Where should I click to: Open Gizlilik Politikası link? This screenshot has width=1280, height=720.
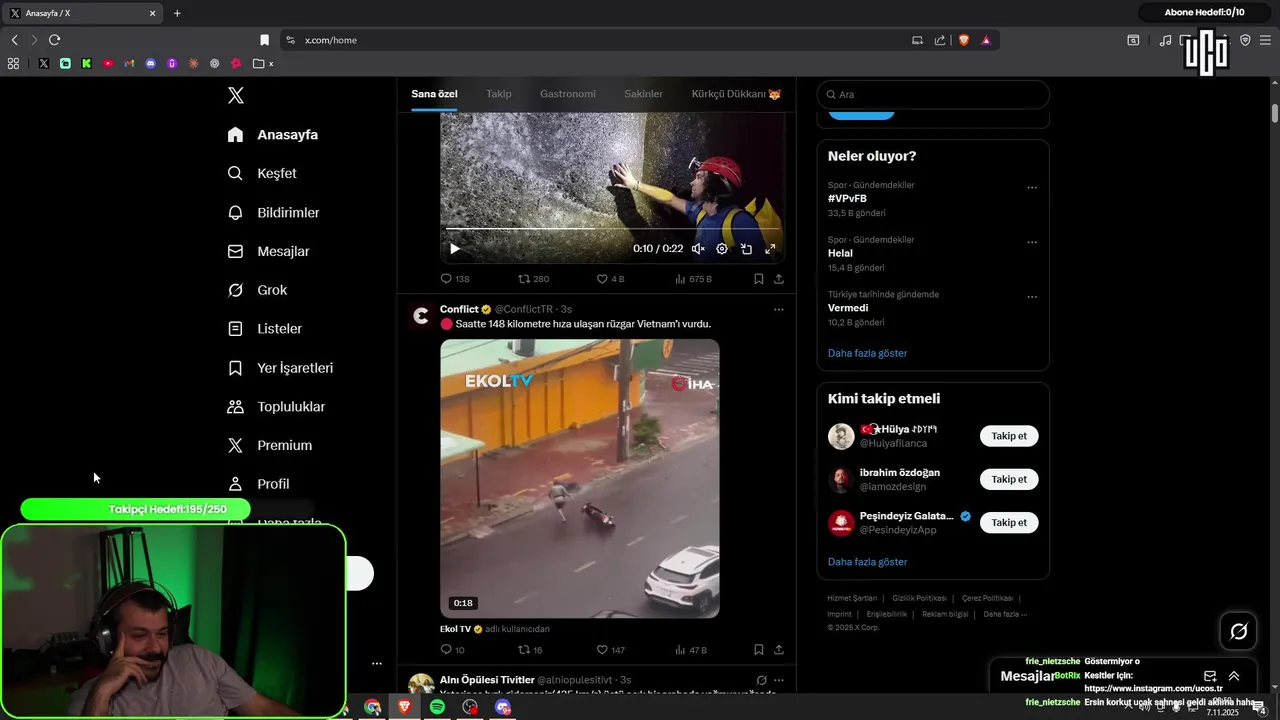pyautogui.click(x=919, y=598)
